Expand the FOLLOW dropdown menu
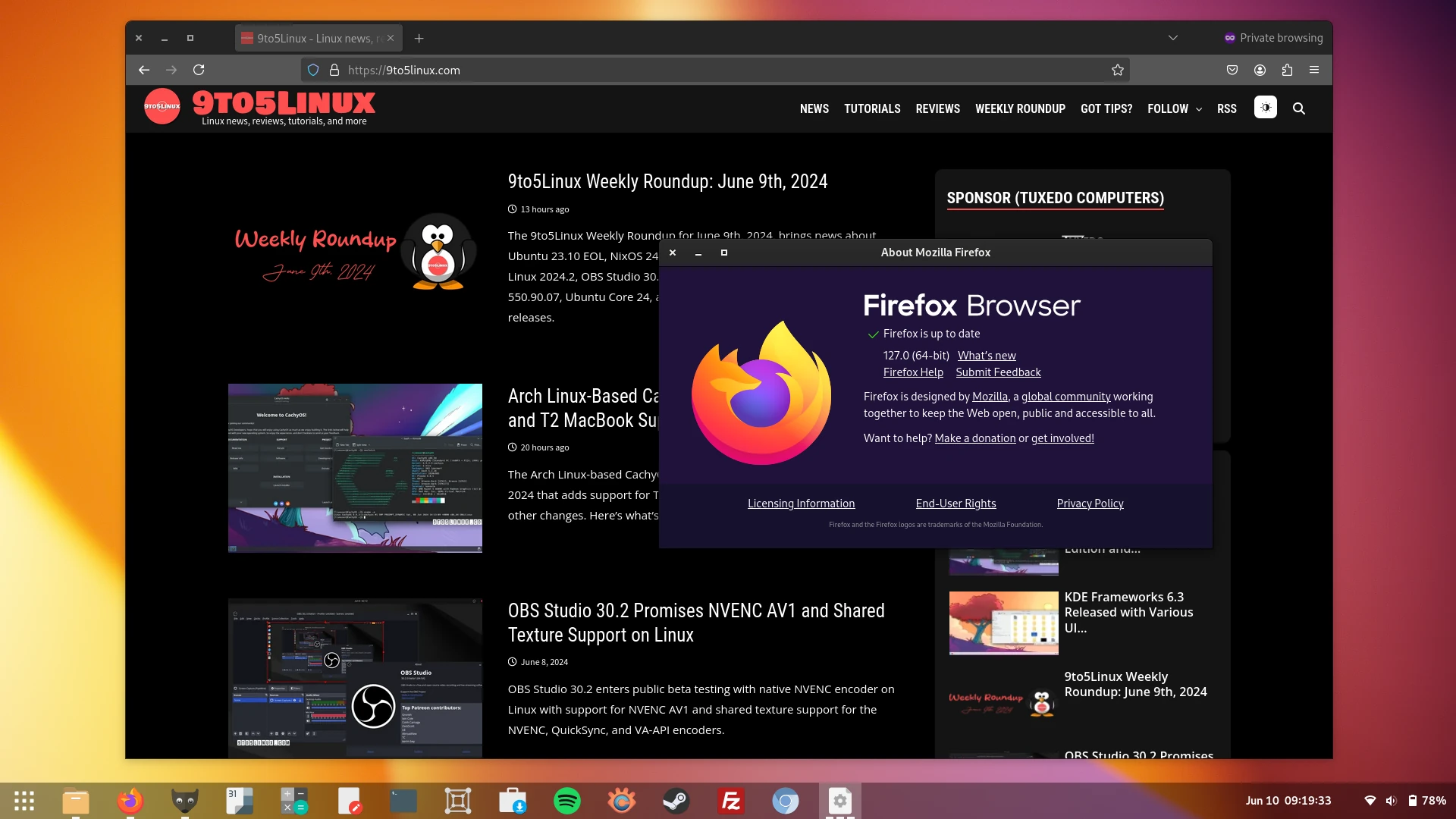Screen dimensions: 1456x819 click(1175, 108)
